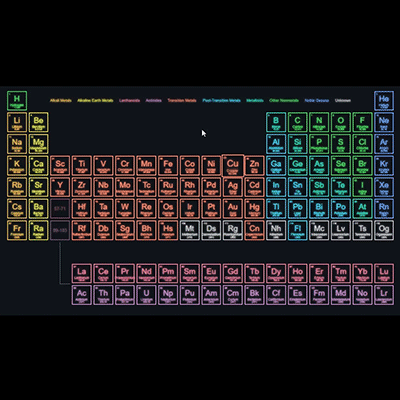
Task: Click the Magnesium (Mg) tile
Action: pos(39,144)
